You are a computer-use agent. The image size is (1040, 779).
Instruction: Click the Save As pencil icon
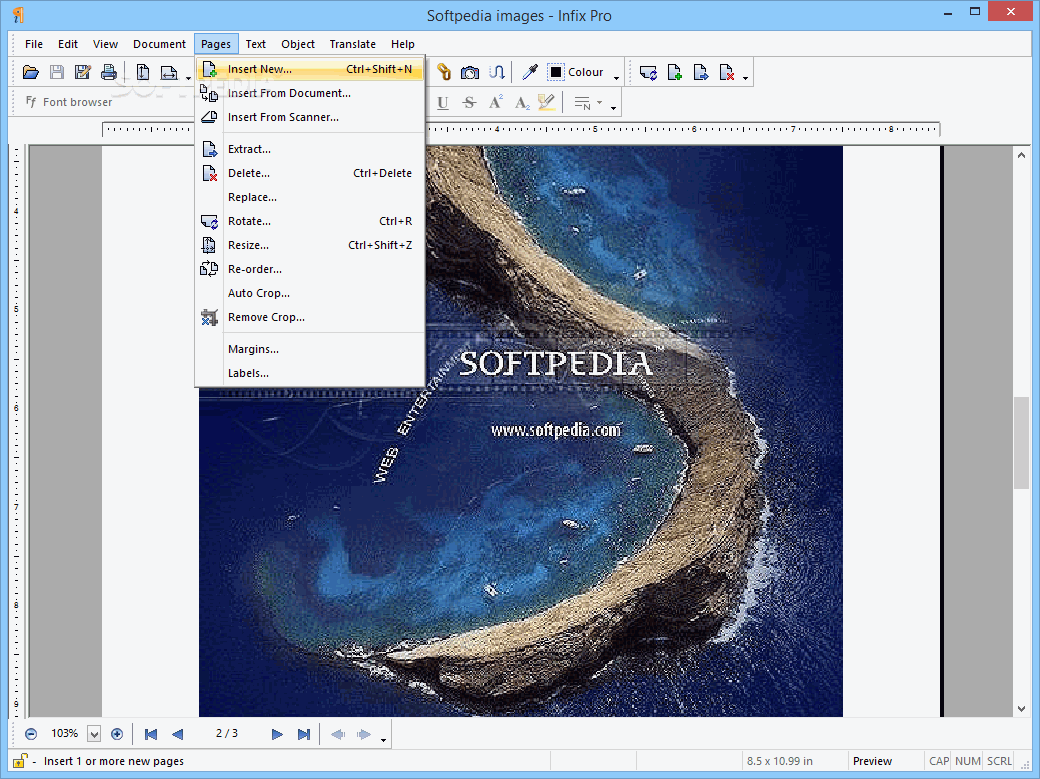(83, 72)
